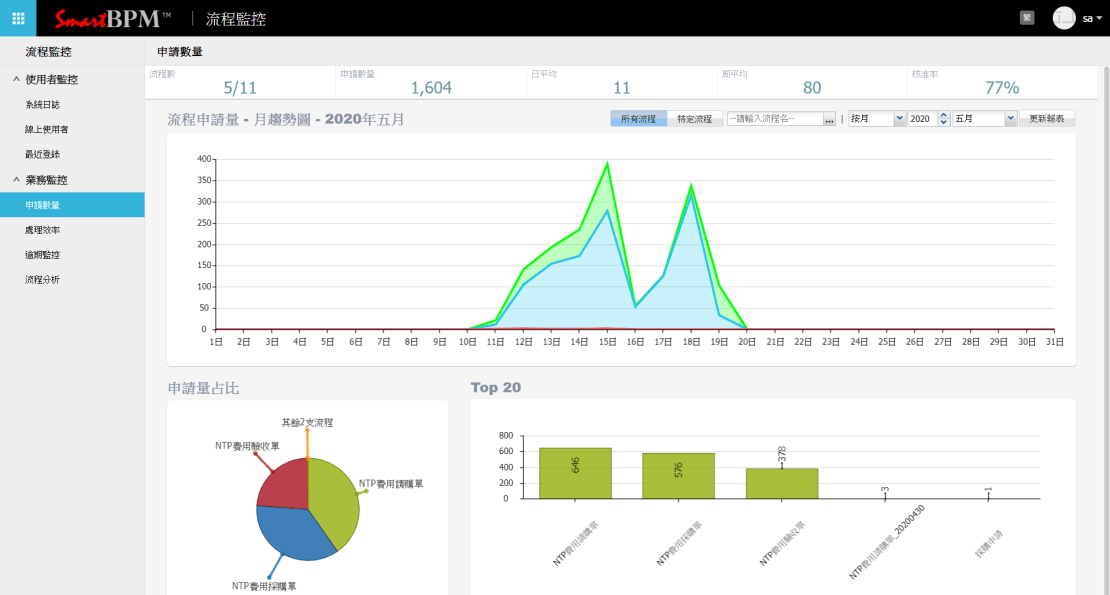Open the 按月 period dropdown

click(876, 119)
